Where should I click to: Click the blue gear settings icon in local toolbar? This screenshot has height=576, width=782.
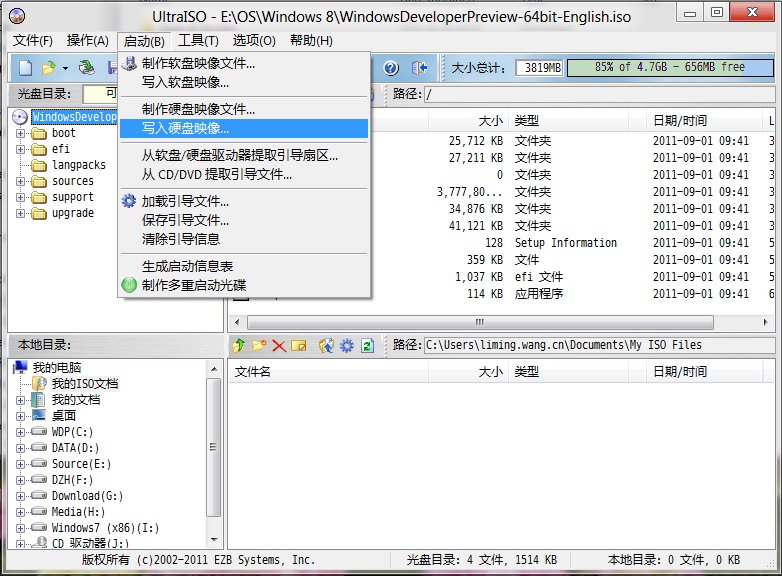tap(347, 345)
